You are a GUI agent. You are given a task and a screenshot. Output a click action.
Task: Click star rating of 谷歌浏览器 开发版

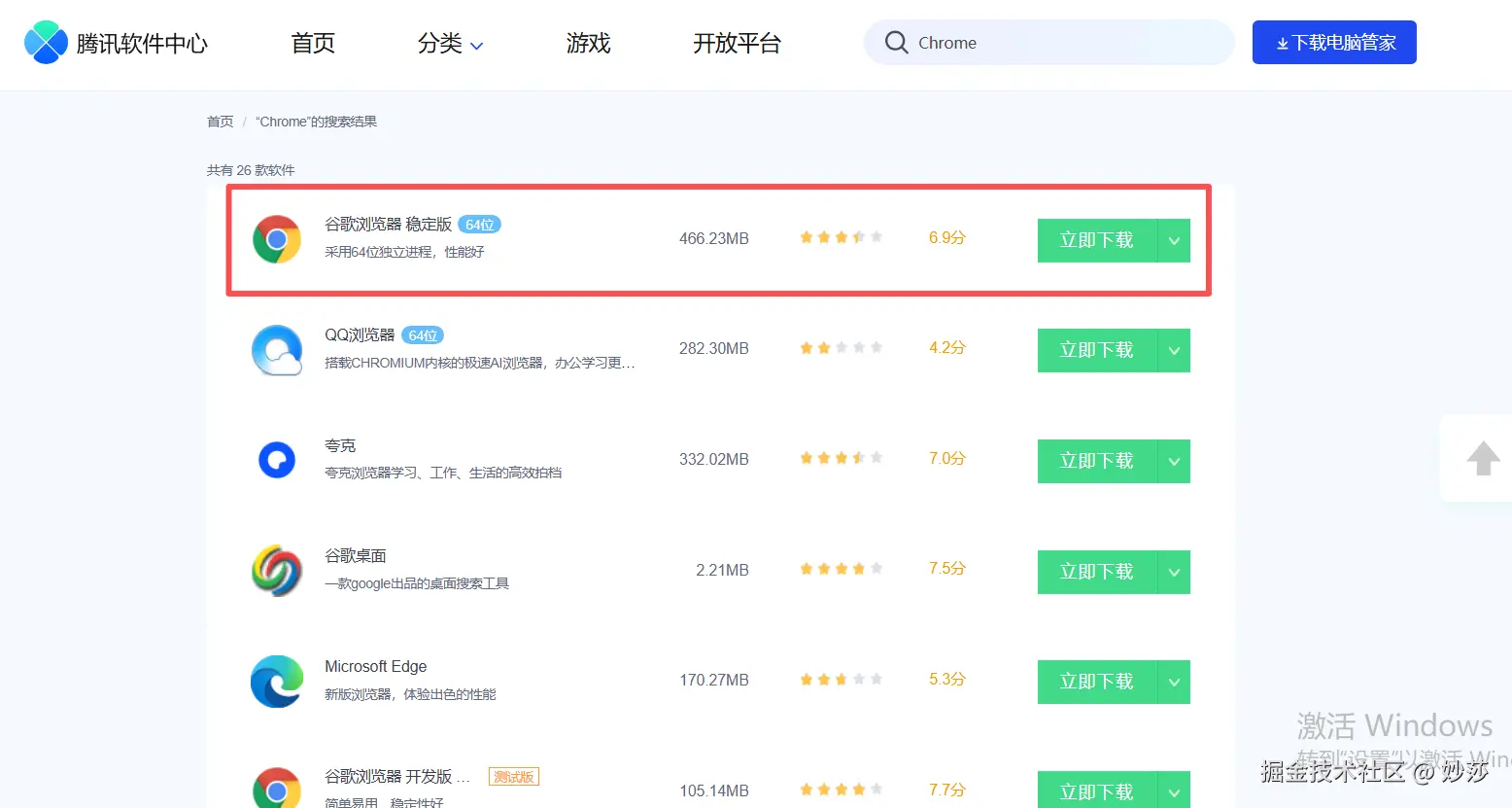pos(841,790)
